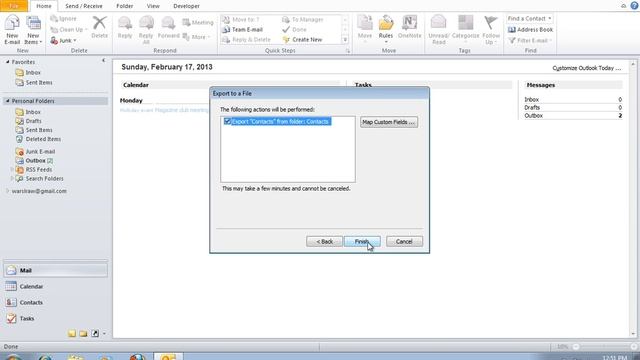Screen dimensions: 640x360
Task: Collapse the Favorites group
Action: pyautogui.click(x=7, y=62)
